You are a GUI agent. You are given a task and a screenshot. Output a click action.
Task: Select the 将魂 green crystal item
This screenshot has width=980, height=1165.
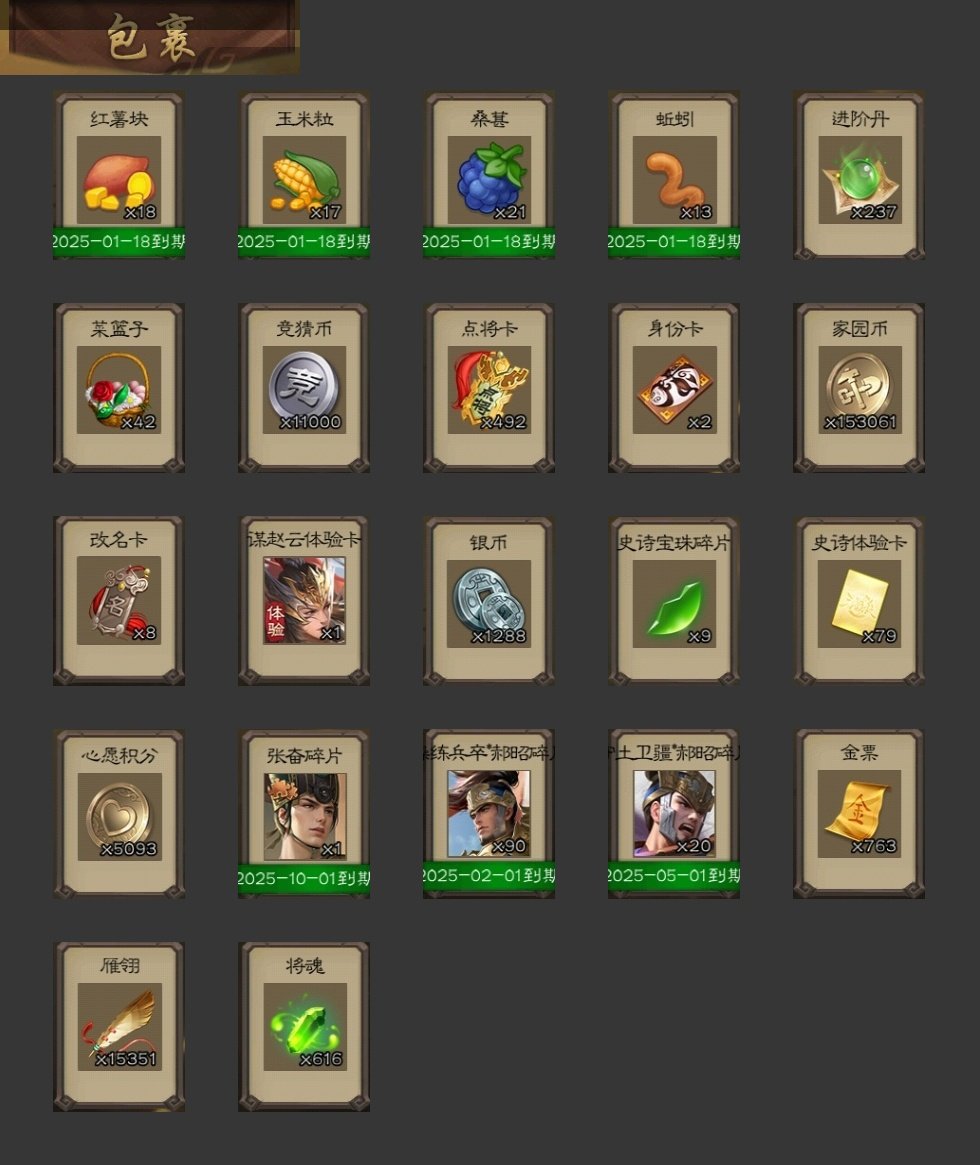(304, 1027)
